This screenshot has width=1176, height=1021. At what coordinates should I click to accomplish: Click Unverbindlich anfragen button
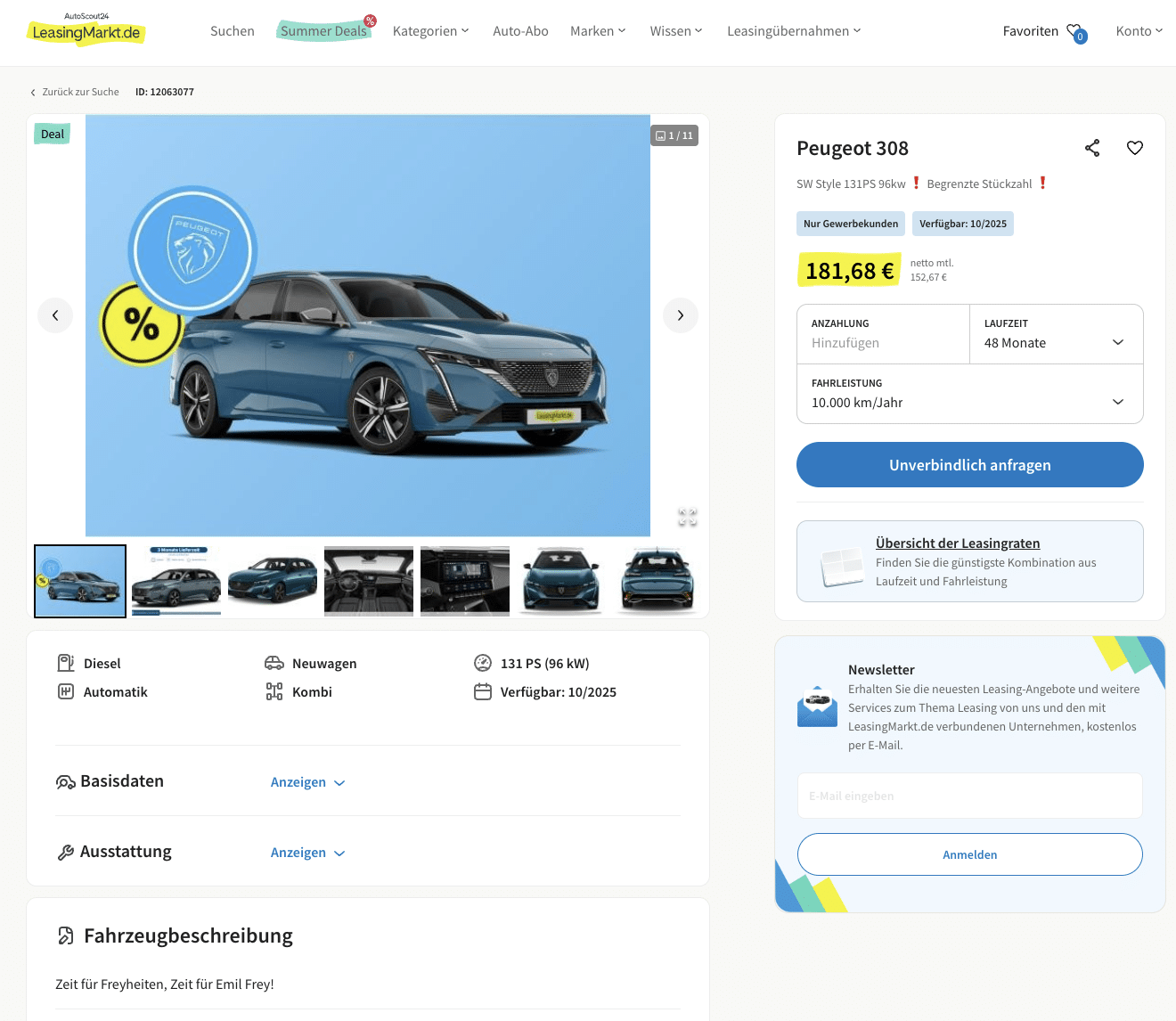pyautogui.click(x=970, y=465)
